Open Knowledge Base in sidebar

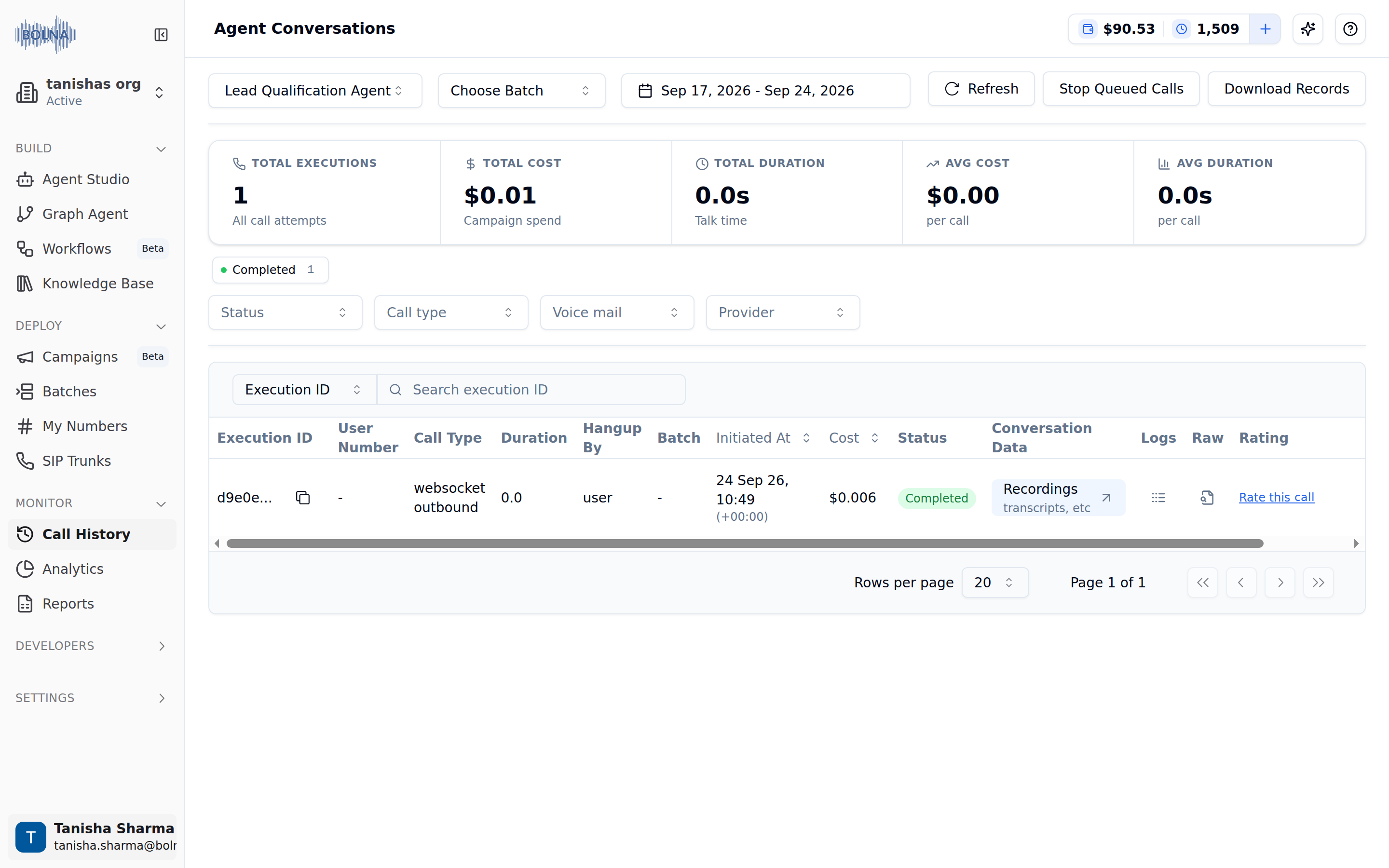(92, 284)
